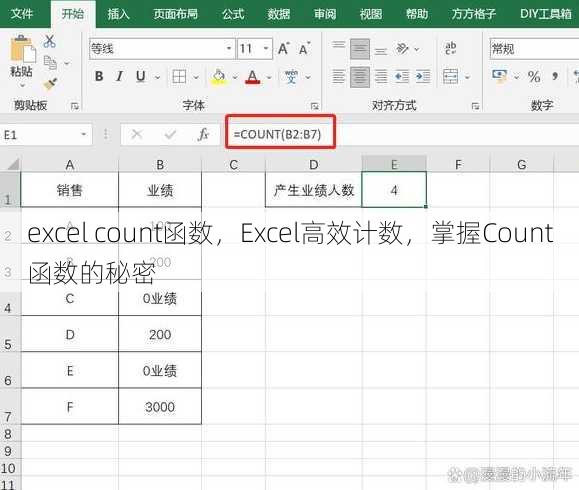Viewport: 579px width, 490px height.
Task: Expand the Name Box dropdown arrow
Action: (84, 134)
